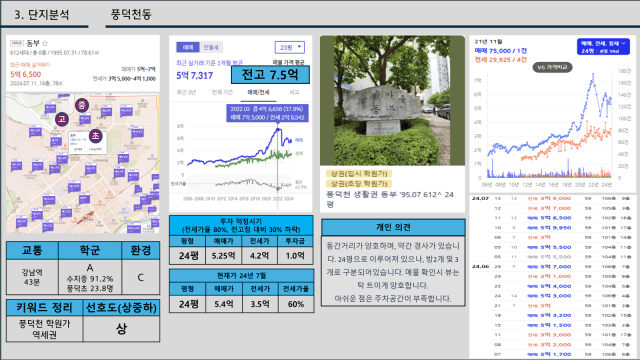Toggle price view to 전월세
Screen dimensions: 640x360
(x=211, y=47)
